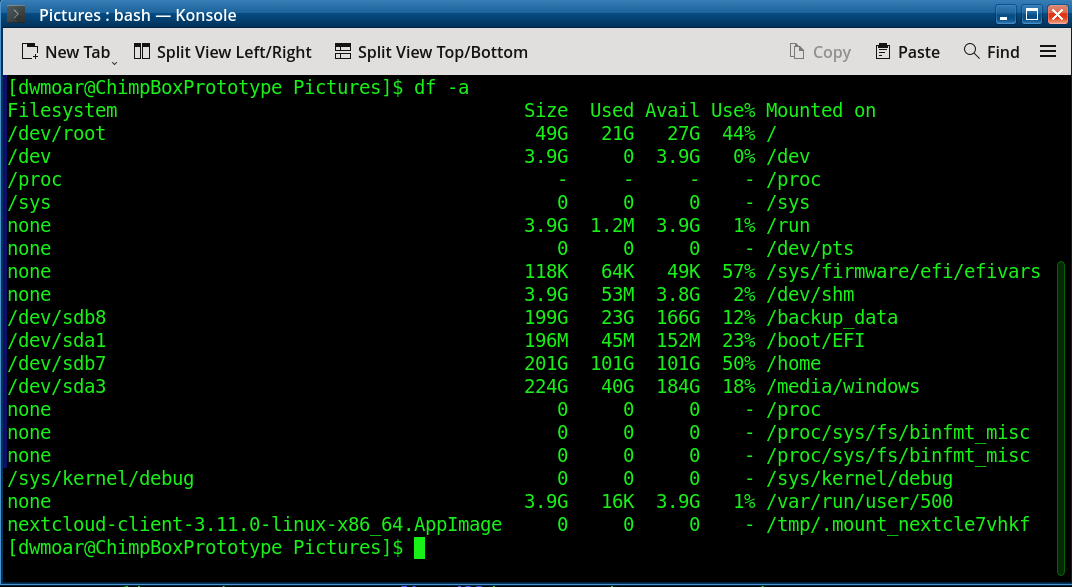Image resolution: width=1072 pixels, height=587 pixels.
Task: Click the Copy clipboard icon
Action: (x=797, y=52)
